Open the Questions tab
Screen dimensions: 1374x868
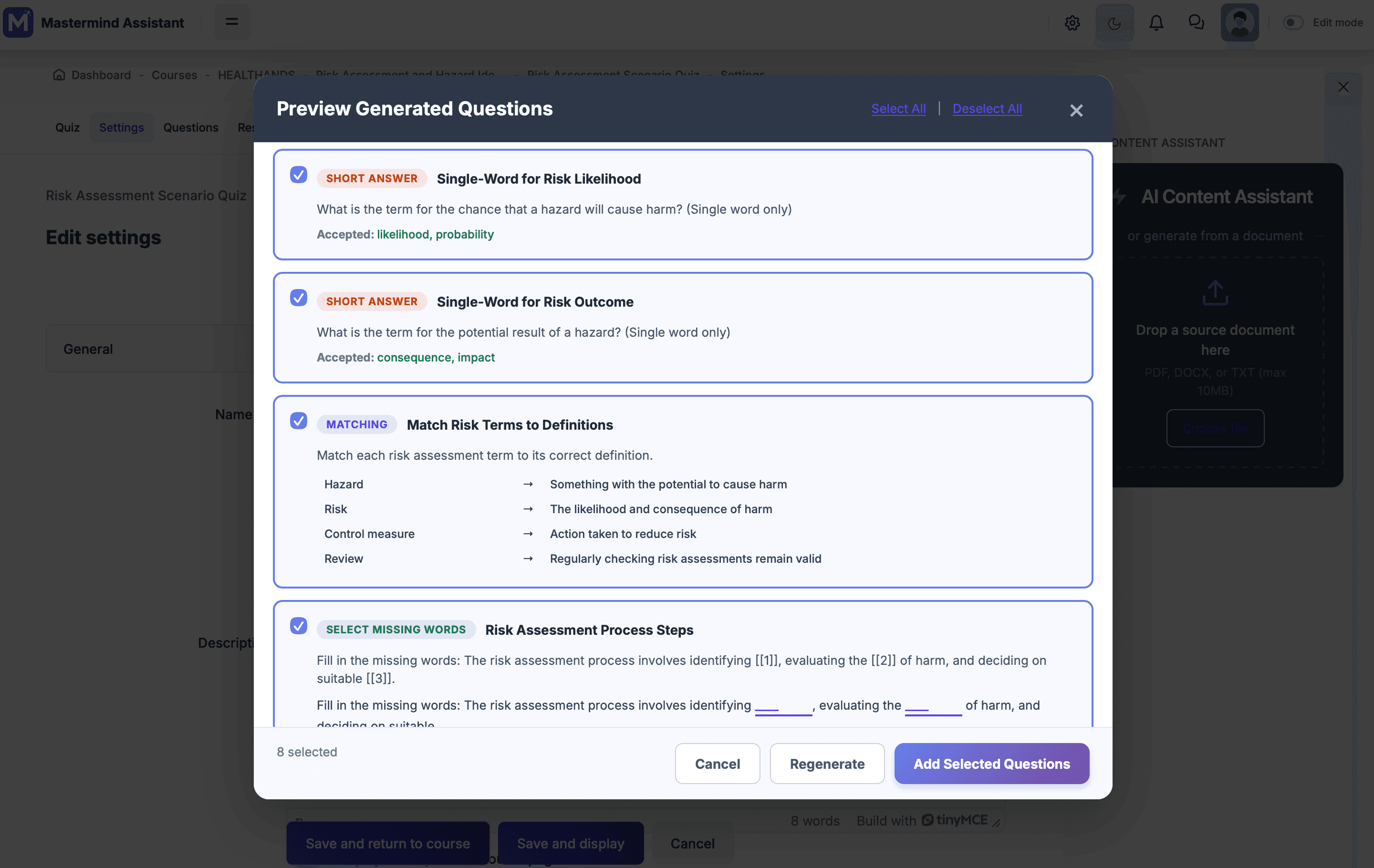[x=190, y=127]
